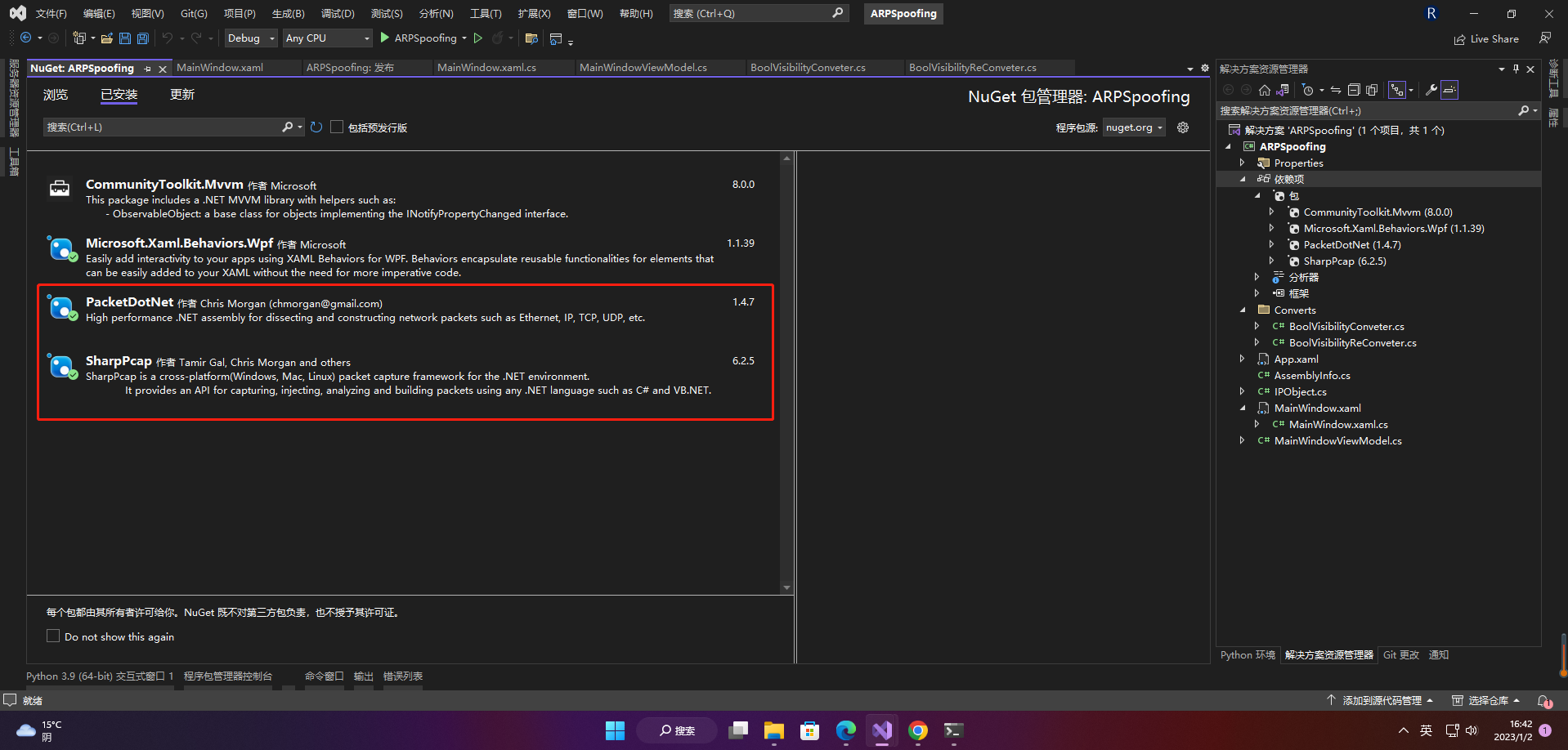The image size is (1568, 750).
Task: Open the Package Manager Console tab at bottom
Action: pos(228,676)
